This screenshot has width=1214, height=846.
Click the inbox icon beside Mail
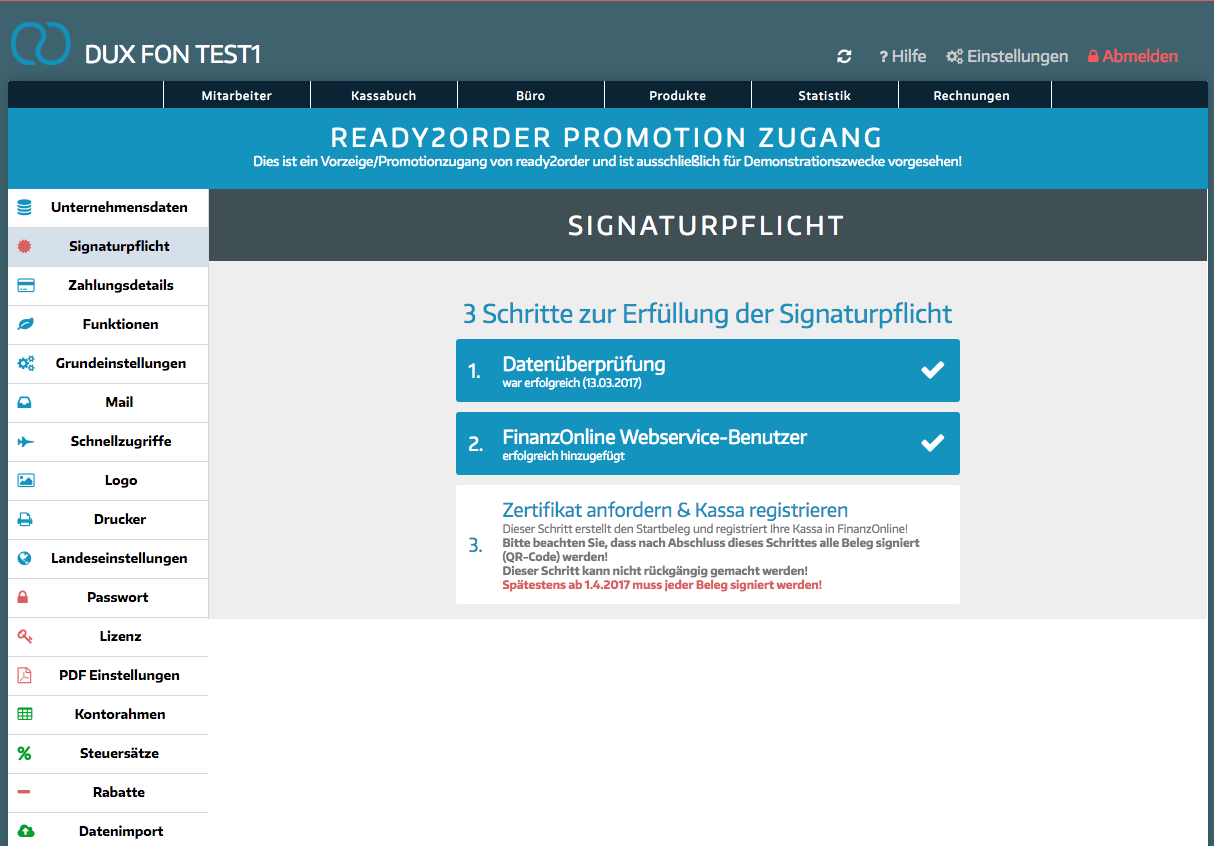point(25,403)
